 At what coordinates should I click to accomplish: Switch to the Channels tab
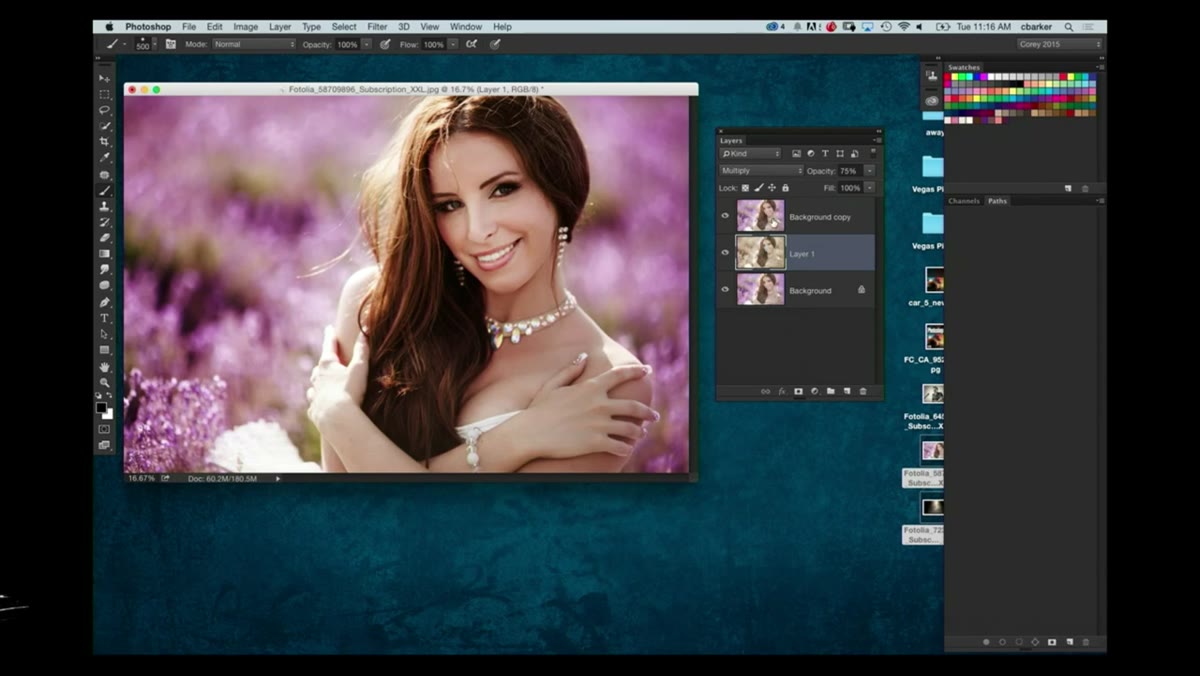click(x=964, y=201)
